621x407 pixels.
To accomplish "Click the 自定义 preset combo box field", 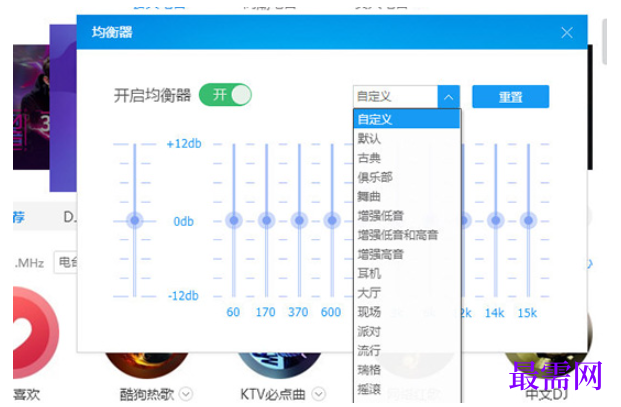I will tap(395, 97).
